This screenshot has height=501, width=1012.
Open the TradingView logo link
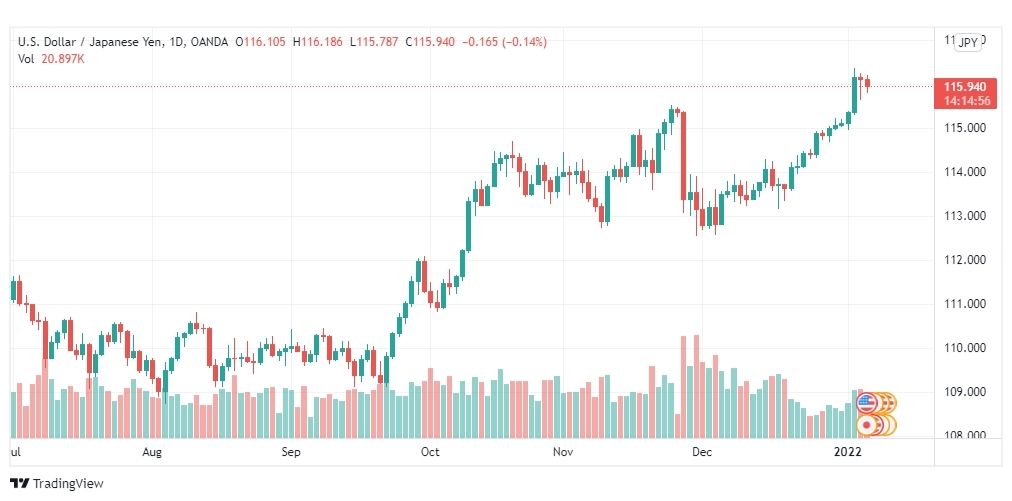[x=57, y=483]
